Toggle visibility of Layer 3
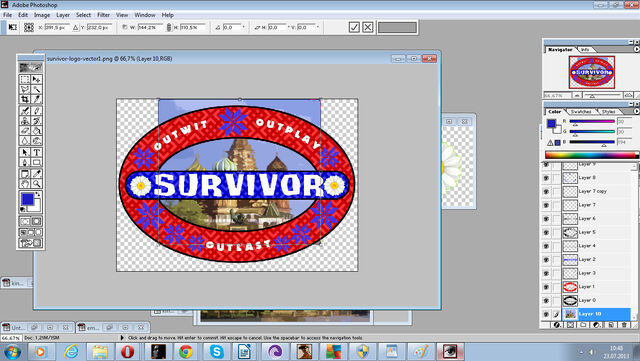640x361 pixels. click(x=546, y=273)
